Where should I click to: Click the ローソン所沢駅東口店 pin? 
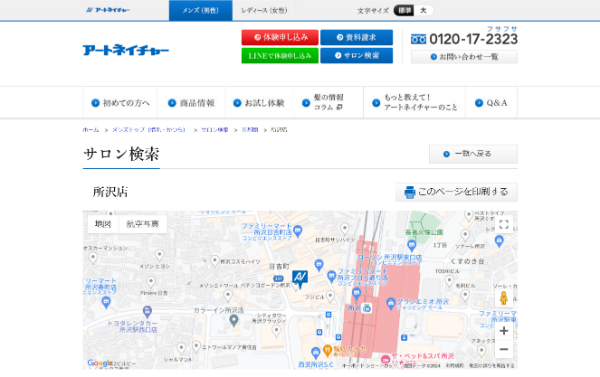pyautogui.click(x=411, y=245)
